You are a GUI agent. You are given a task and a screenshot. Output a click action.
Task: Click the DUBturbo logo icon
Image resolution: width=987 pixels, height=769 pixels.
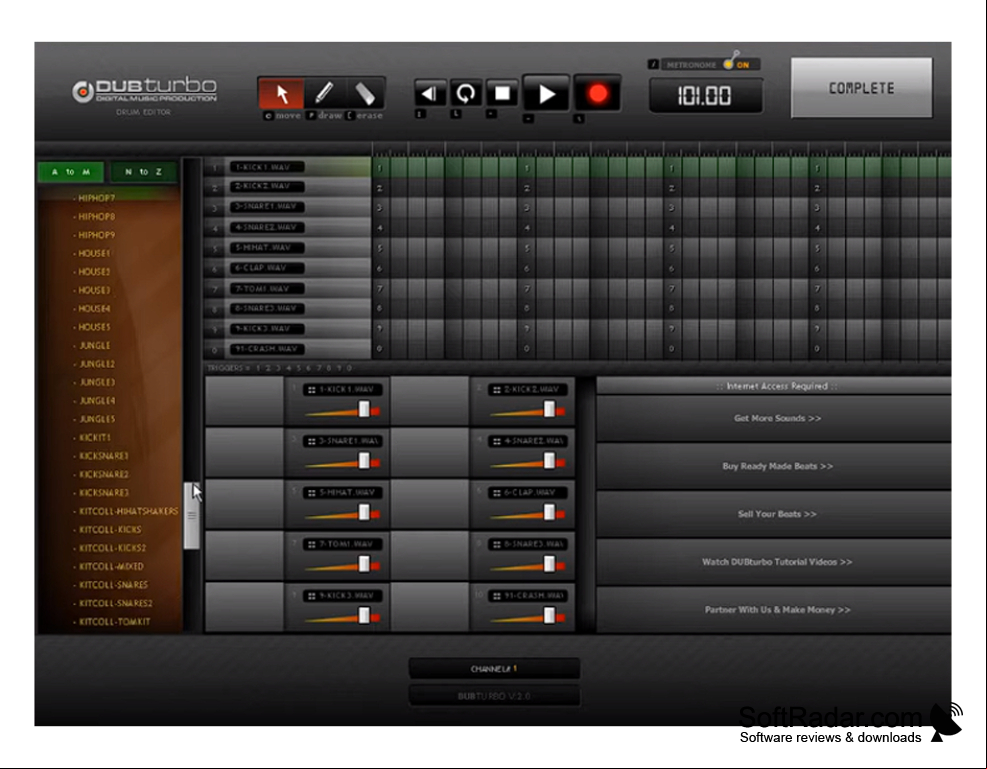tap(82, 92)
